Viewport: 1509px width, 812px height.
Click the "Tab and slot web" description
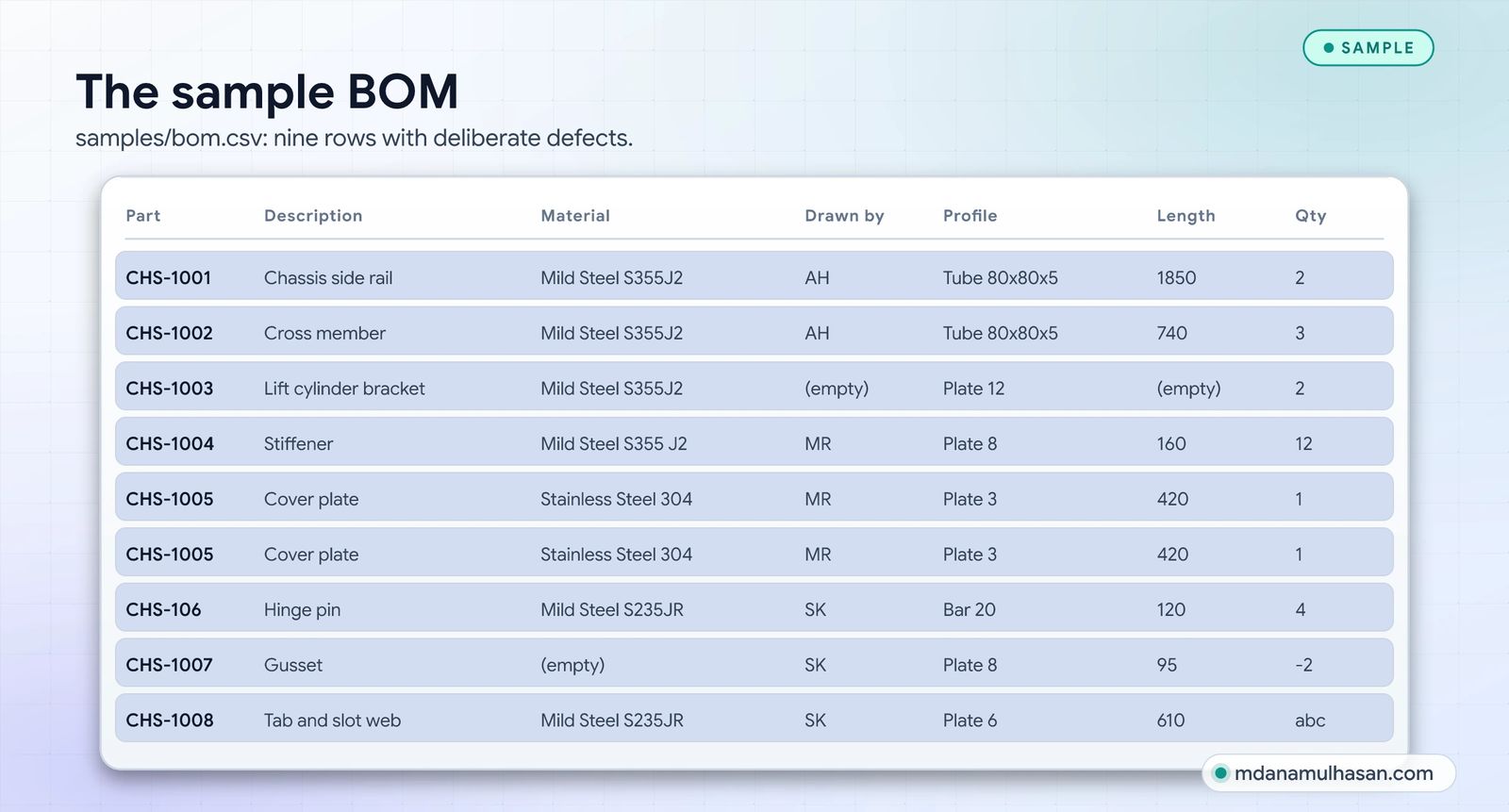tap(332, 721)
